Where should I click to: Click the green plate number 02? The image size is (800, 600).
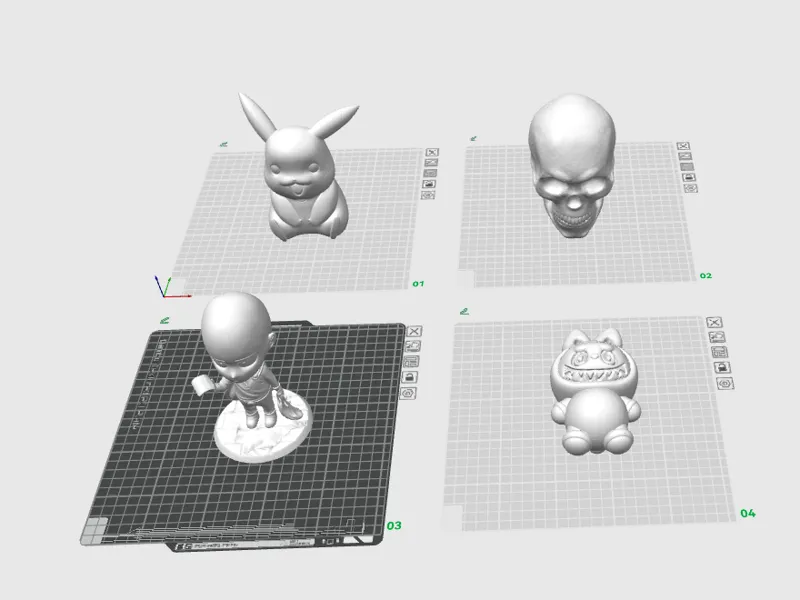pos(706,276)
